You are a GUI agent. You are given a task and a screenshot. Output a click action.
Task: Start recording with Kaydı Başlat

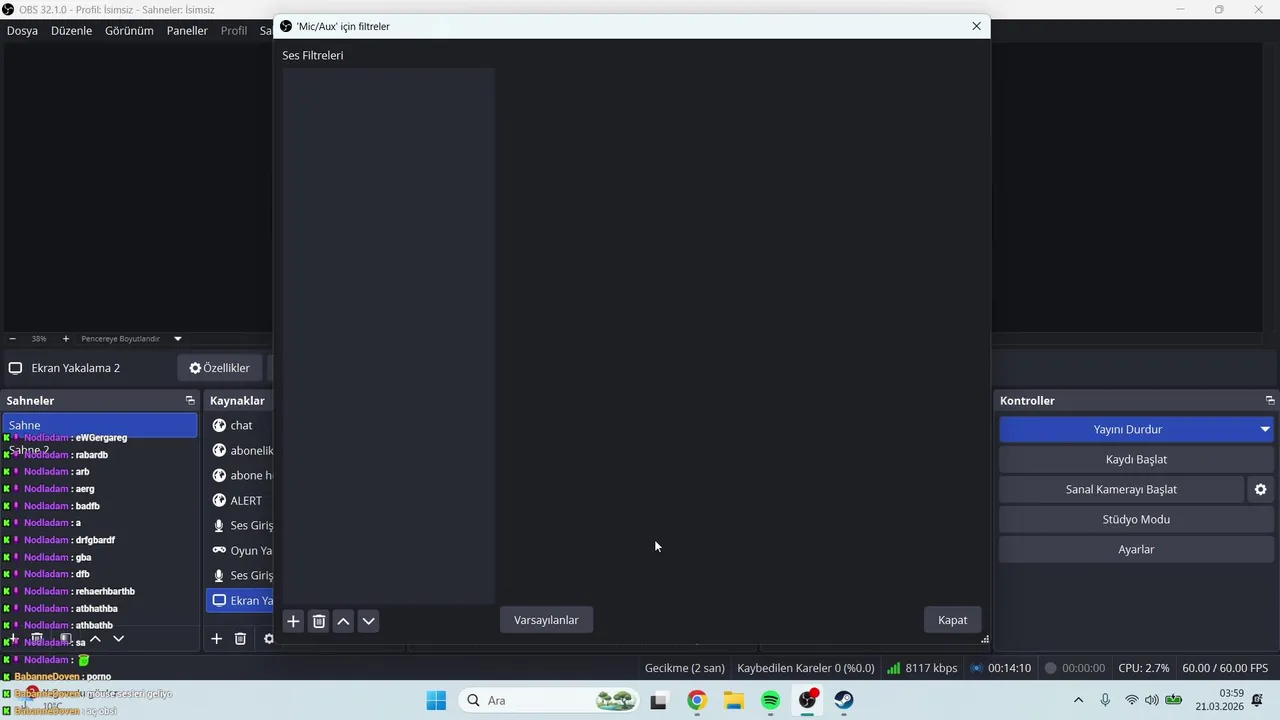(x=1136, y=459)
